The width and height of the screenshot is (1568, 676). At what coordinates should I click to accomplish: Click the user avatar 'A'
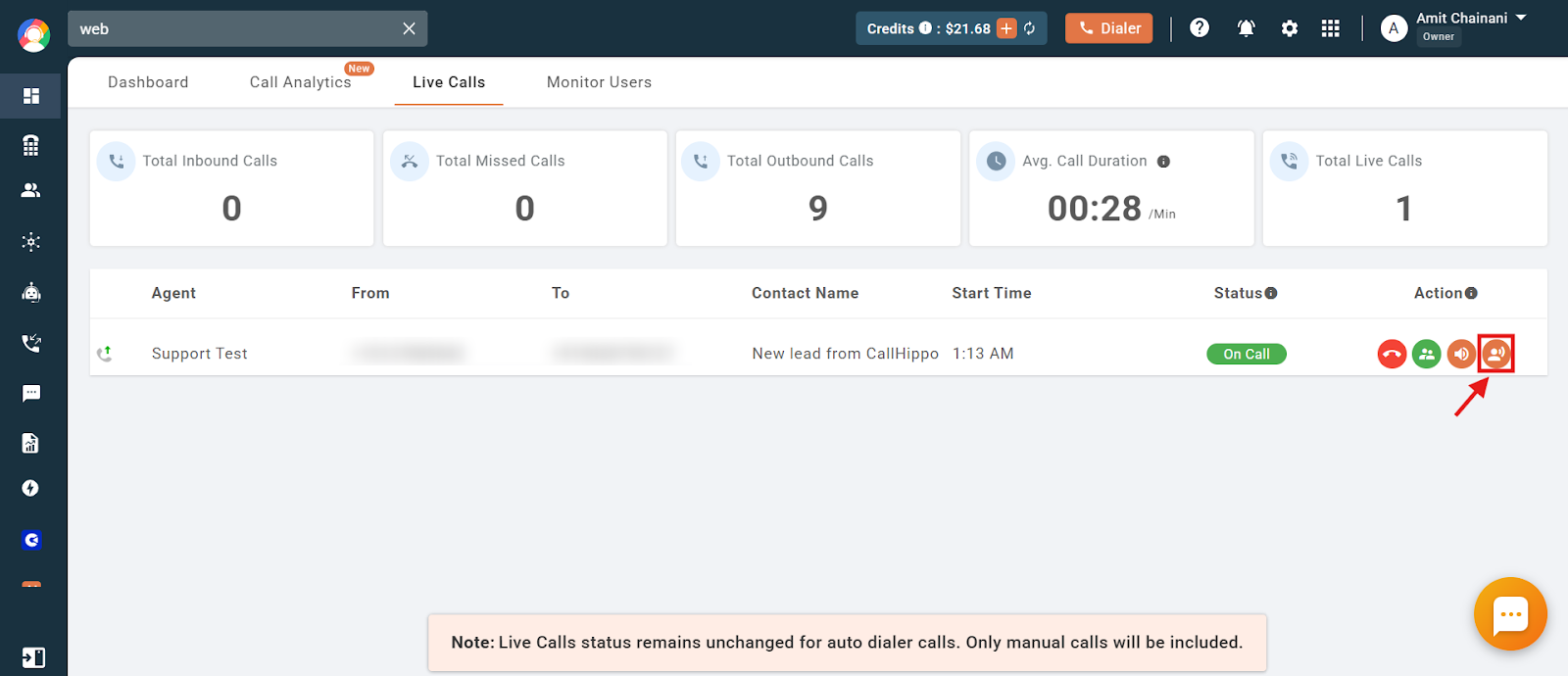(x=1394, y=28)
